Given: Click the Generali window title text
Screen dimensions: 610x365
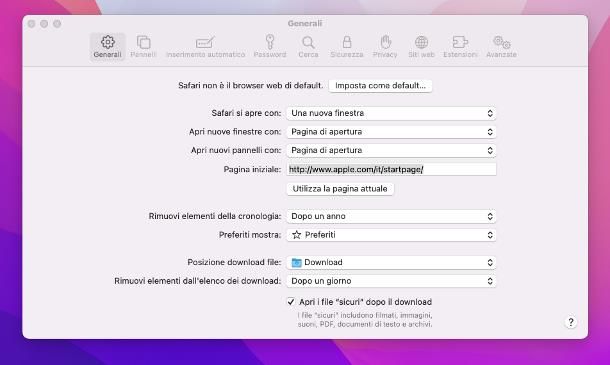Looking at the screenshot, I should (305, 23).
